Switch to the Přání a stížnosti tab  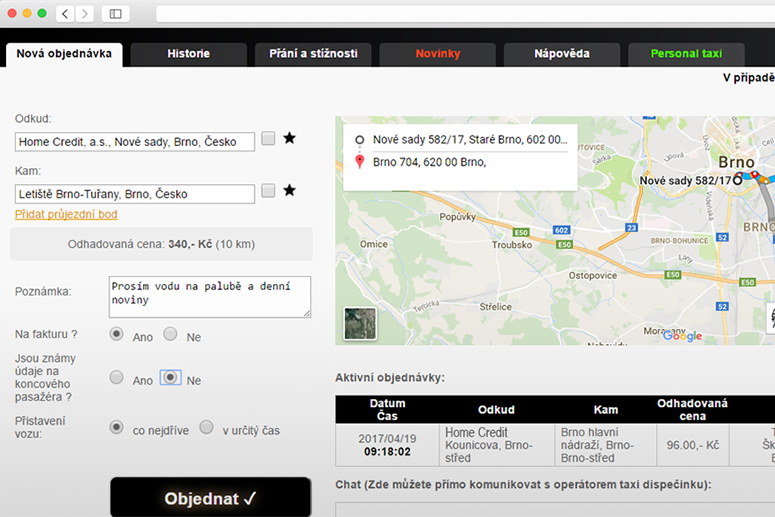[313, 53]
